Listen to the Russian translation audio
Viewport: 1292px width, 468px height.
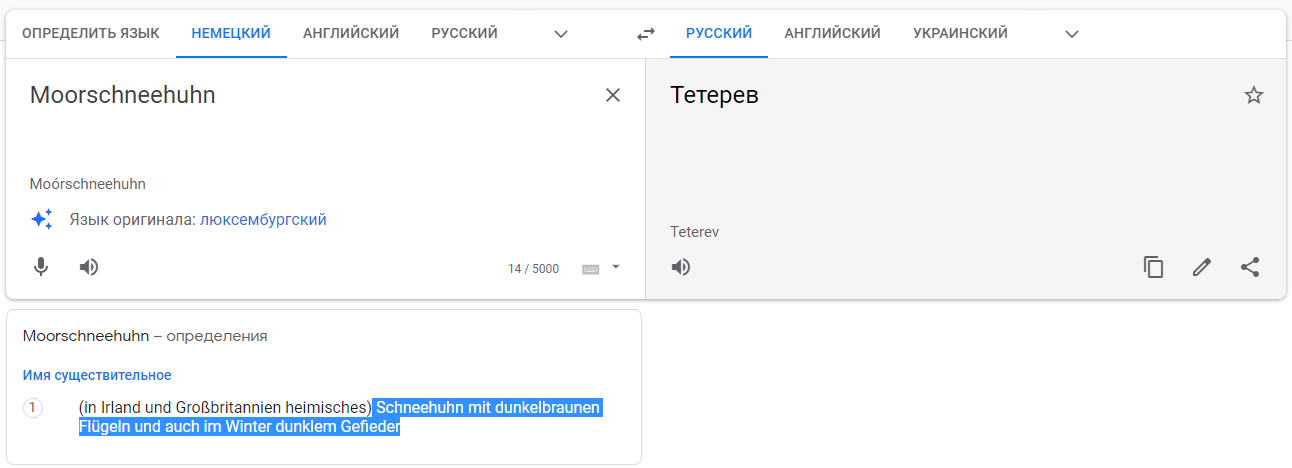point(681,267)
